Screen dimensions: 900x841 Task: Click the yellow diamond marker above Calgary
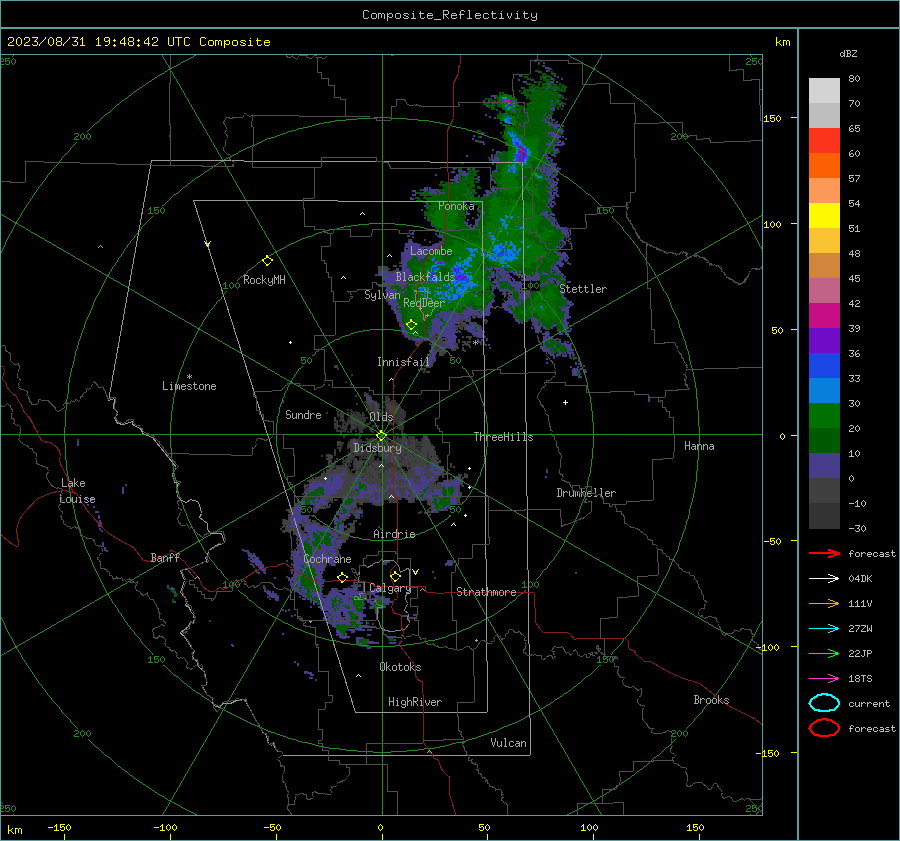pos(395,576)
